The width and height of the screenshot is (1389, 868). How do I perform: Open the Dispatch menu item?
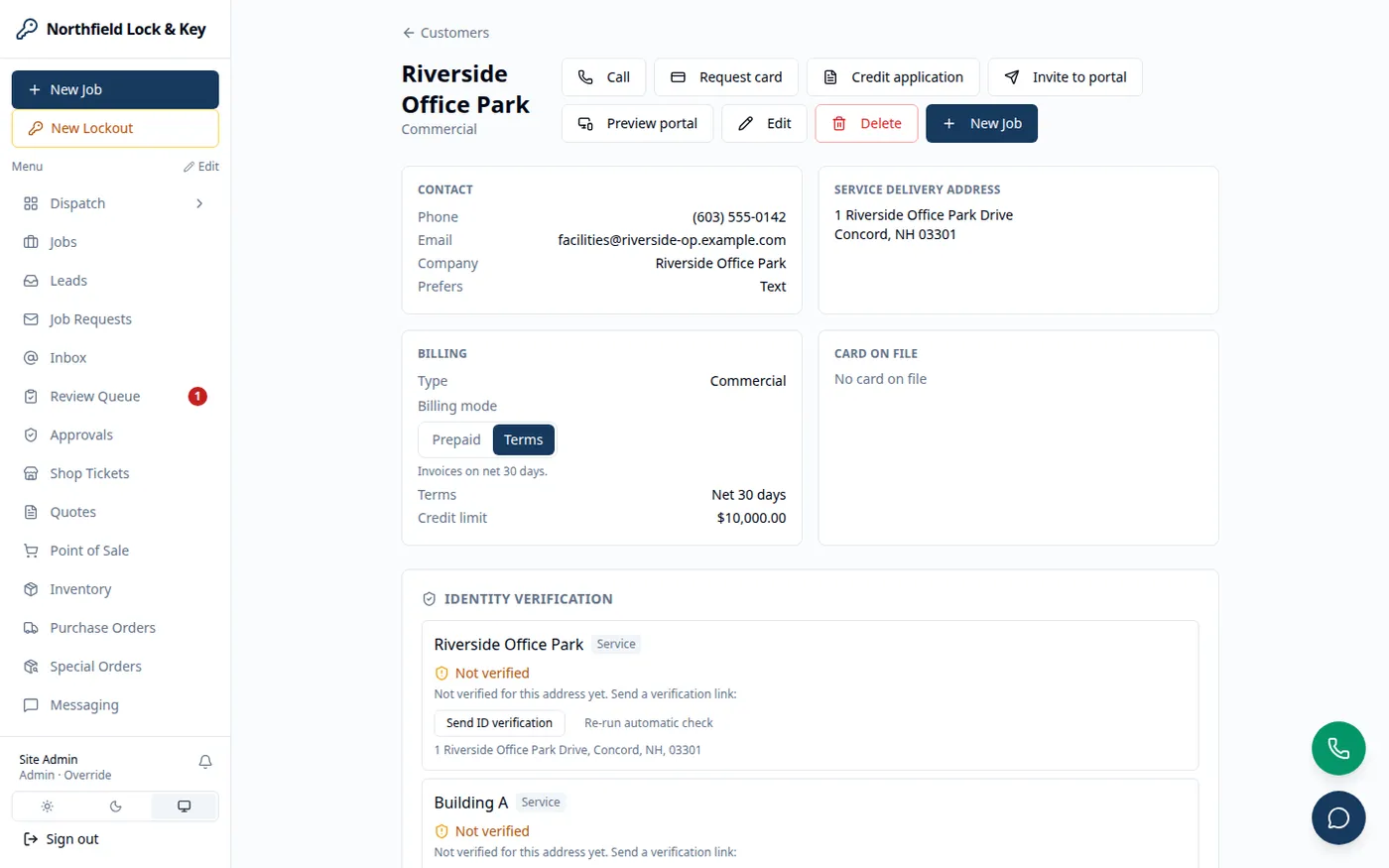point(115,203)
